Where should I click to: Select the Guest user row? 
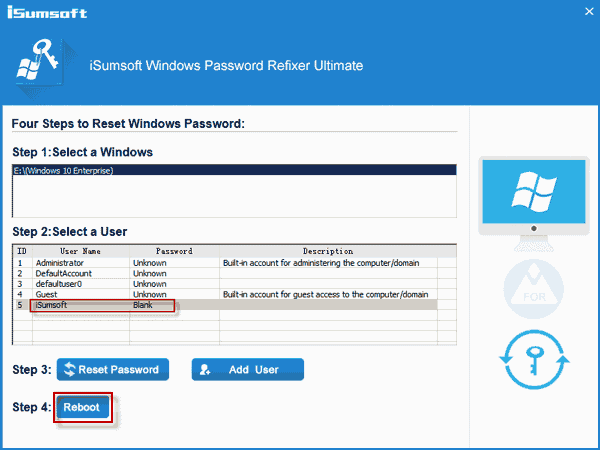(x=225, y=294)
